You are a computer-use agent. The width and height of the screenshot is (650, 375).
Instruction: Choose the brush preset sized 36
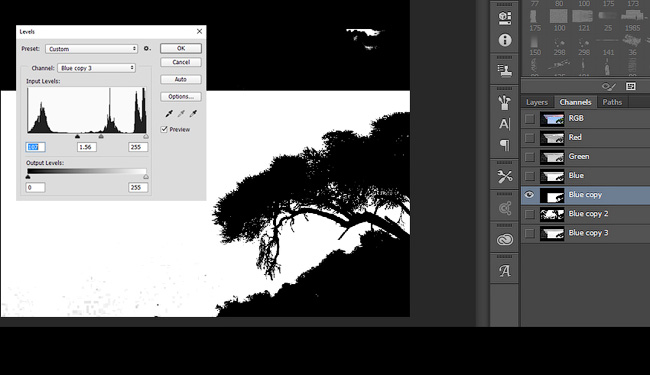tap(632, 44)
